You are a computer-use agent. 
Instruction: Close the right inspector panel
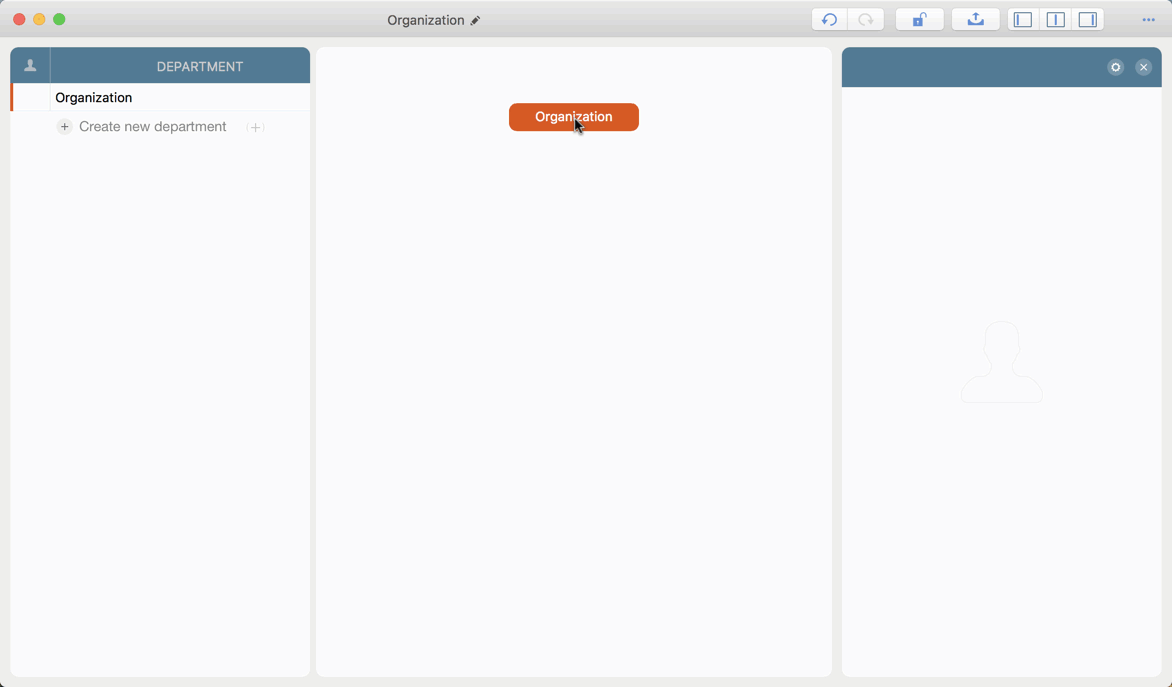(x=1144, y=67)
